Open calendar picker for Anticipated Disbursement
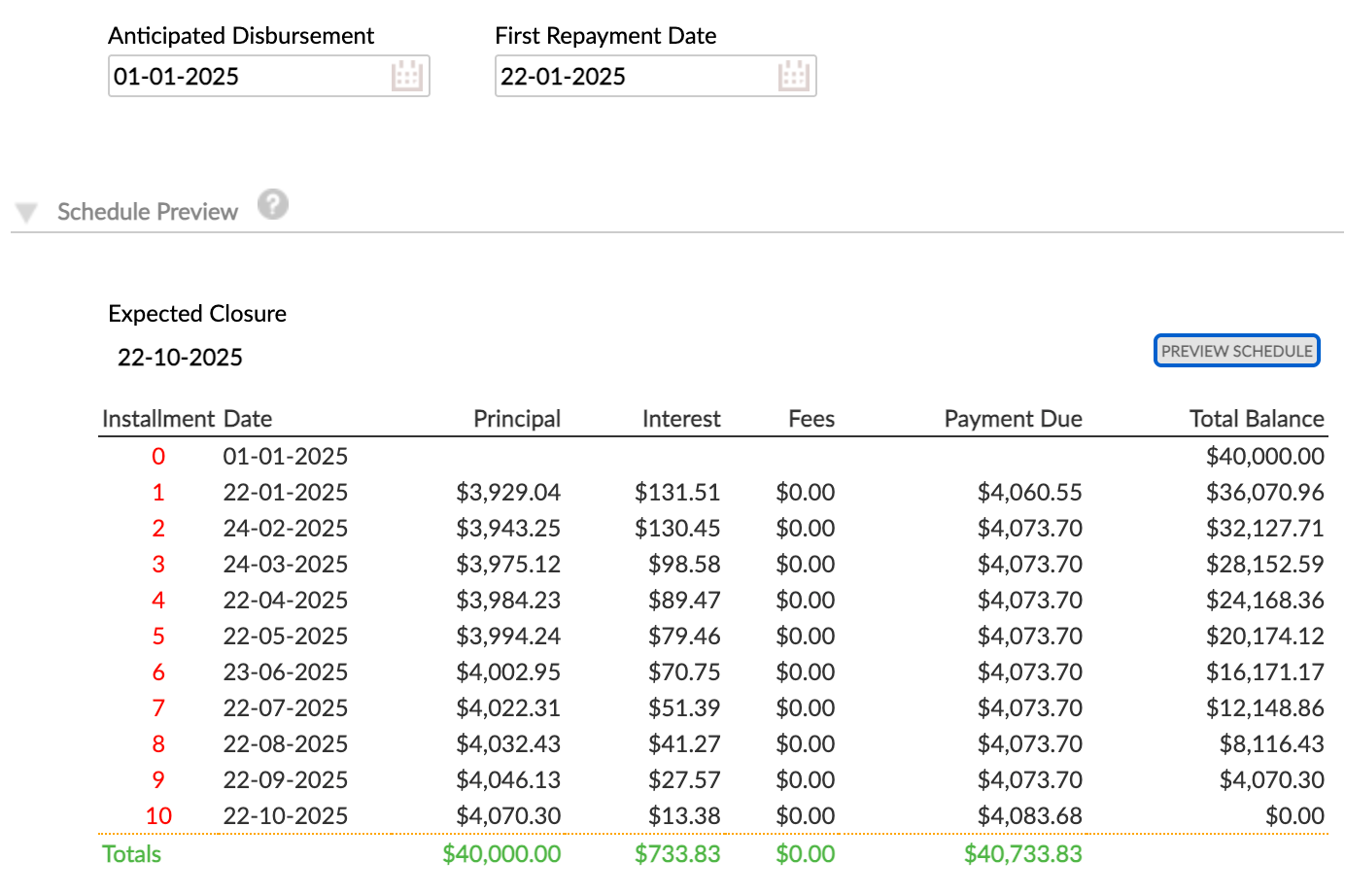 pos(407,76)
